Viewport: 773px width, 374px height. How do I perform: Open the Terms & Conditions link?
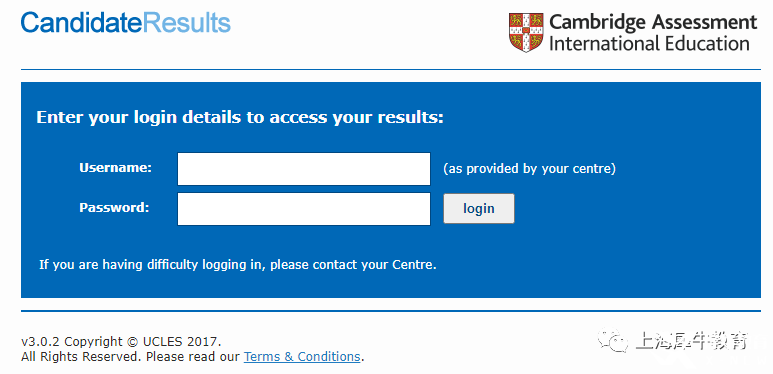(x=302, y=356)
